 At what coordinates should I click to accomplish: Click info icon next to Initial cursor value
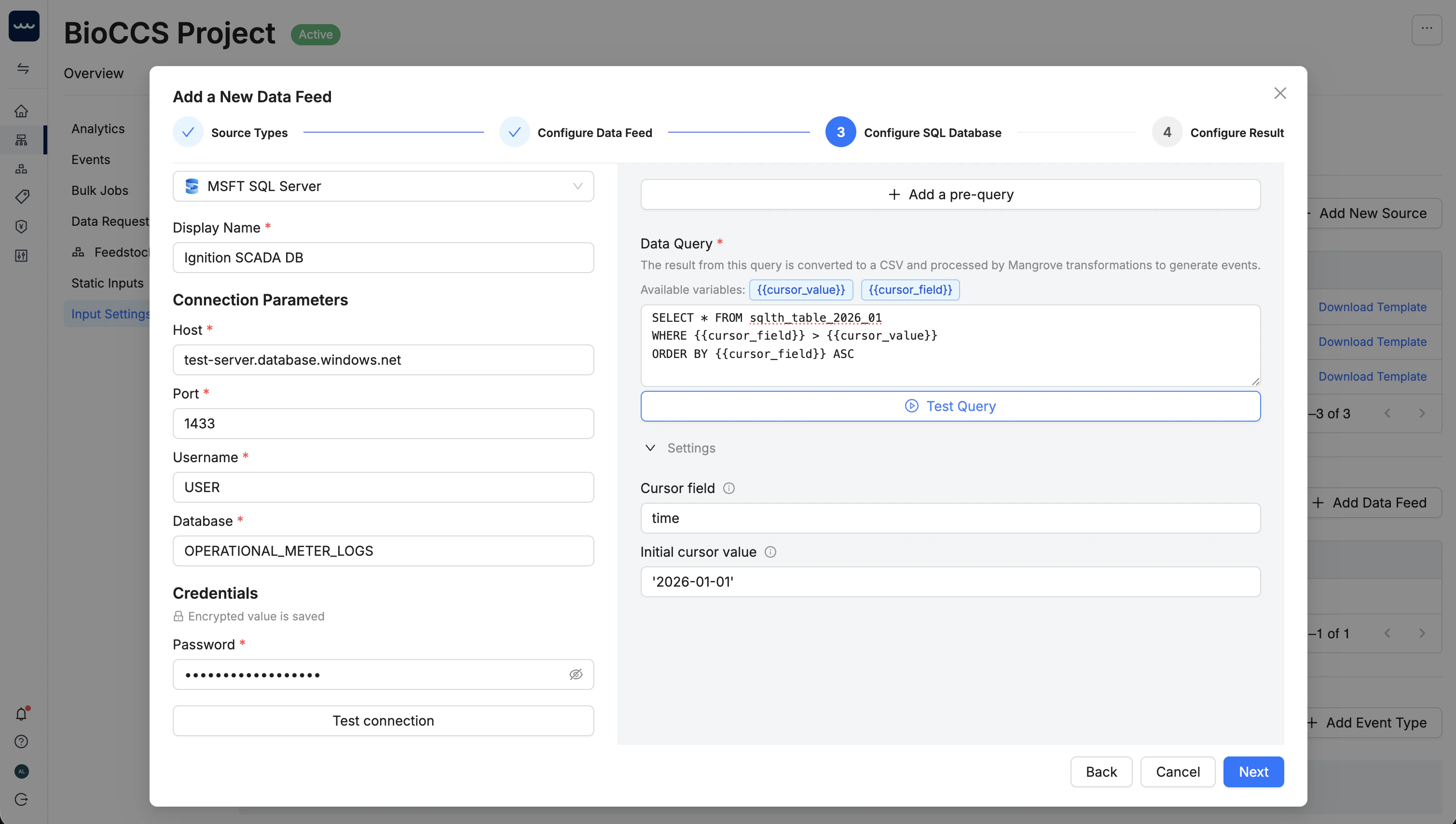pos(770,552)
